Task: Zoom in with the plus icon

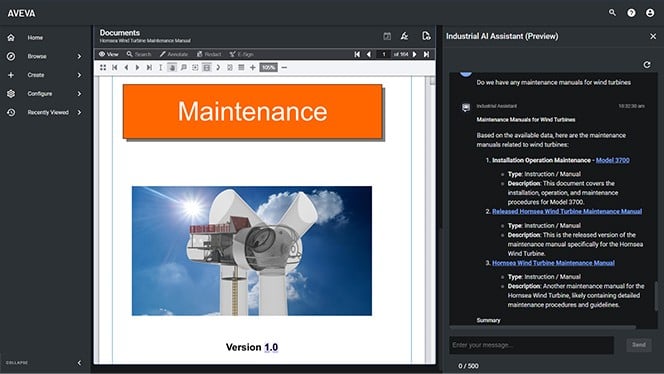Action: point(252,67)
